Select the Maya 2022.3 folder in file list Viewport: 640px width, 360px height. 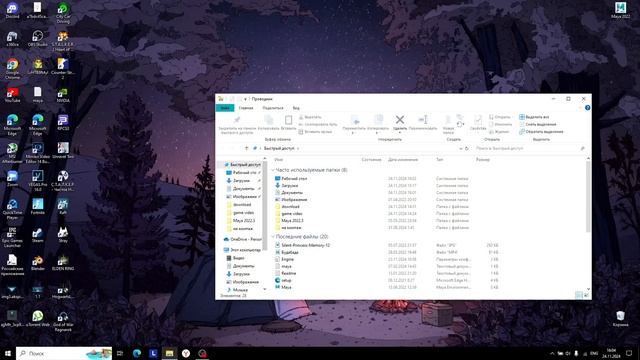(x=289, y=220)
